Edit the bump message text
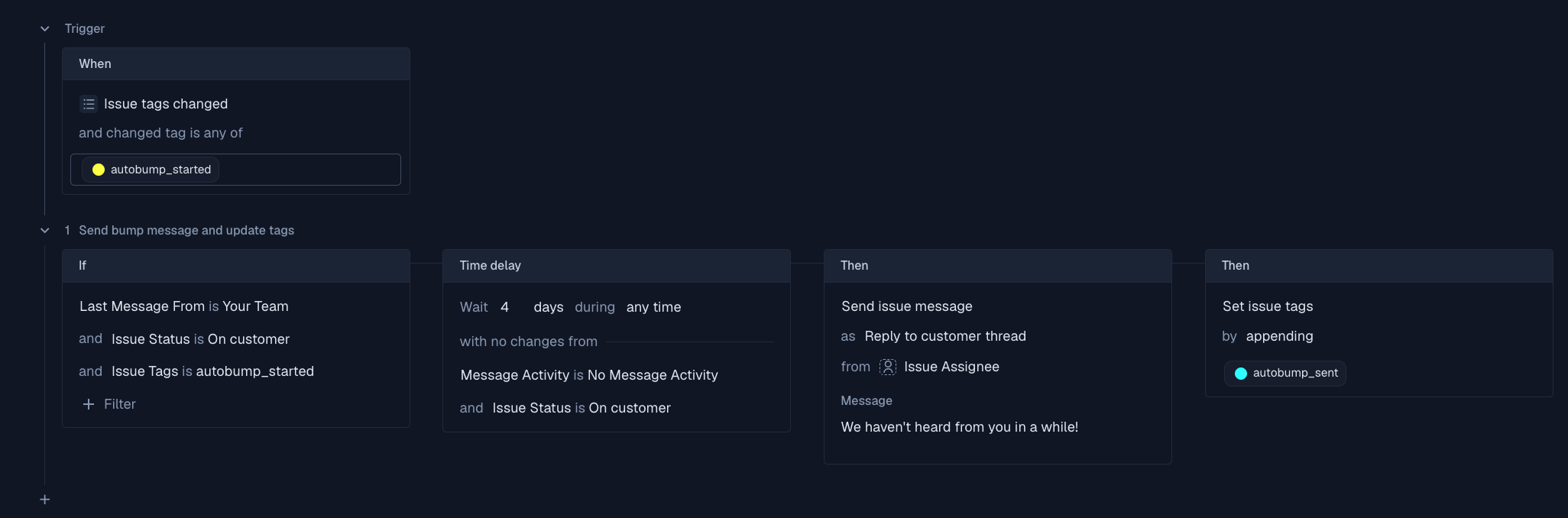Screen dimensions: 1568x518 tap(959, 427)
